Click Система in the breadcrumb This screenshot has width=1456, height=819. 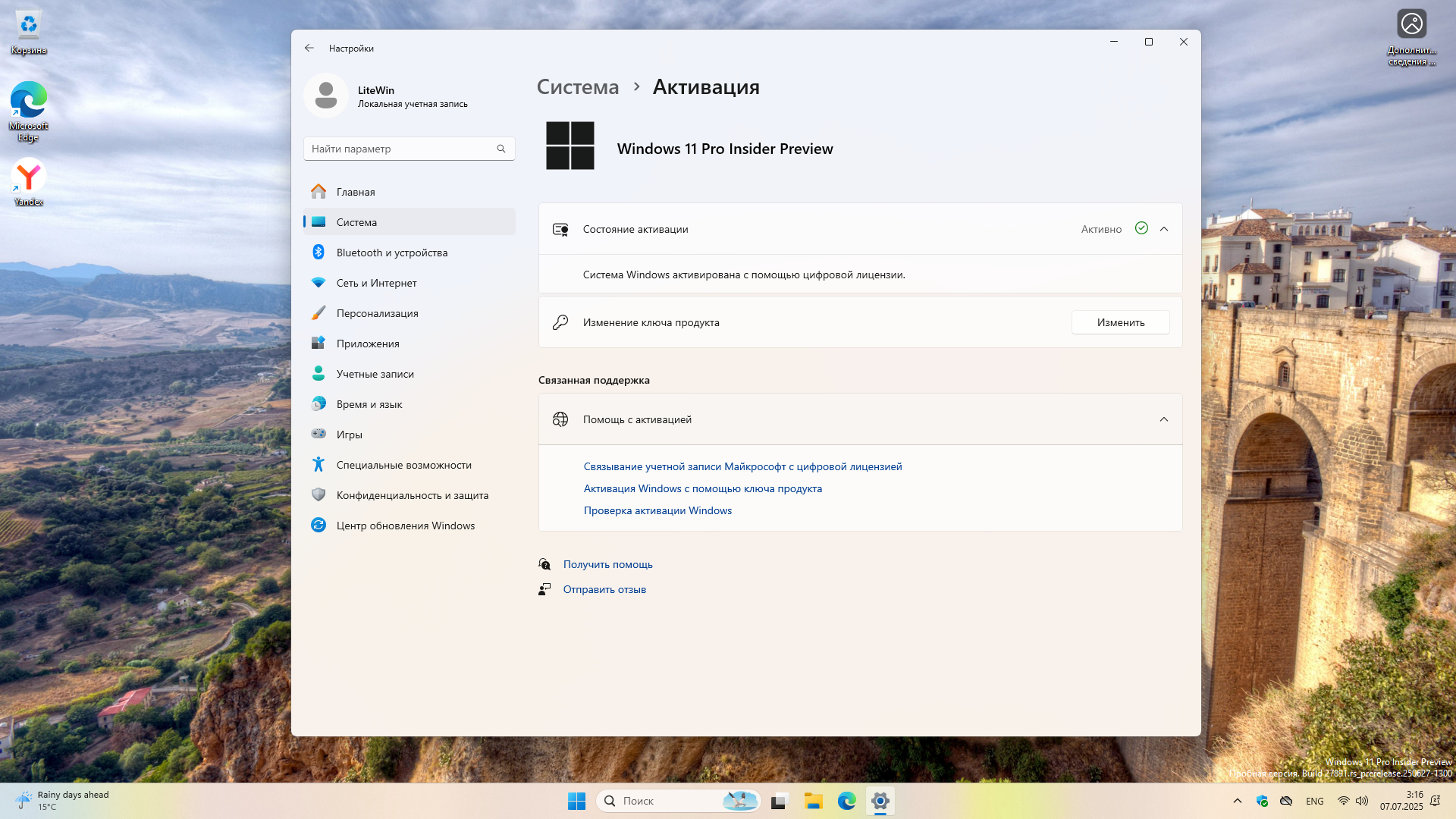tap(577, 87)
